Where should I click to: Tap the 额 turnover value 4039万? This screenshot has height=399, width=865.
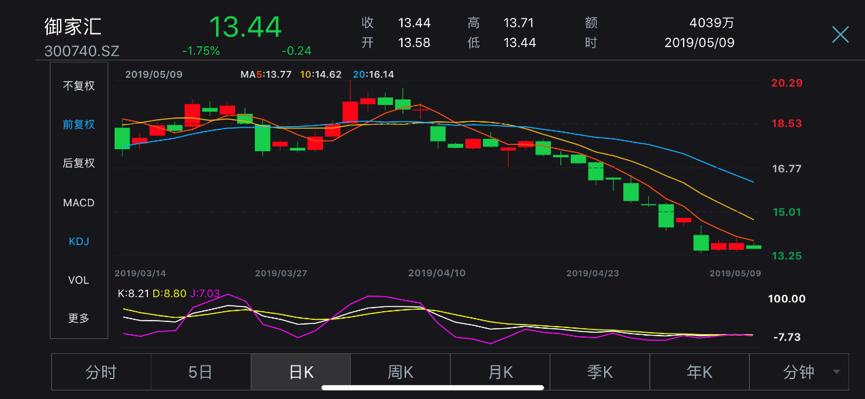tap(712, 23)
